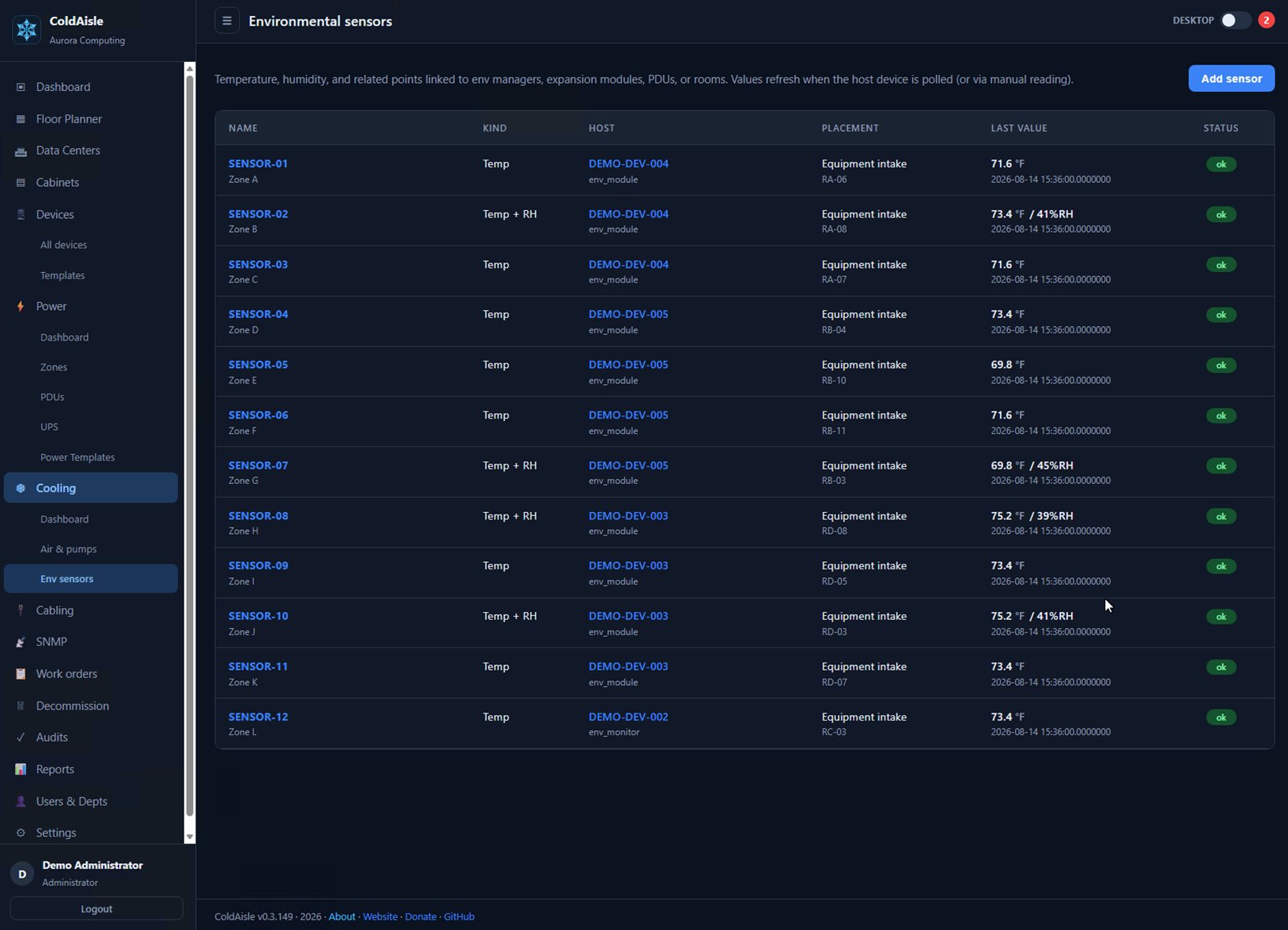Open Templates under Devices
The width and height of the screenshot is (1288, 930).
point(63,275)
